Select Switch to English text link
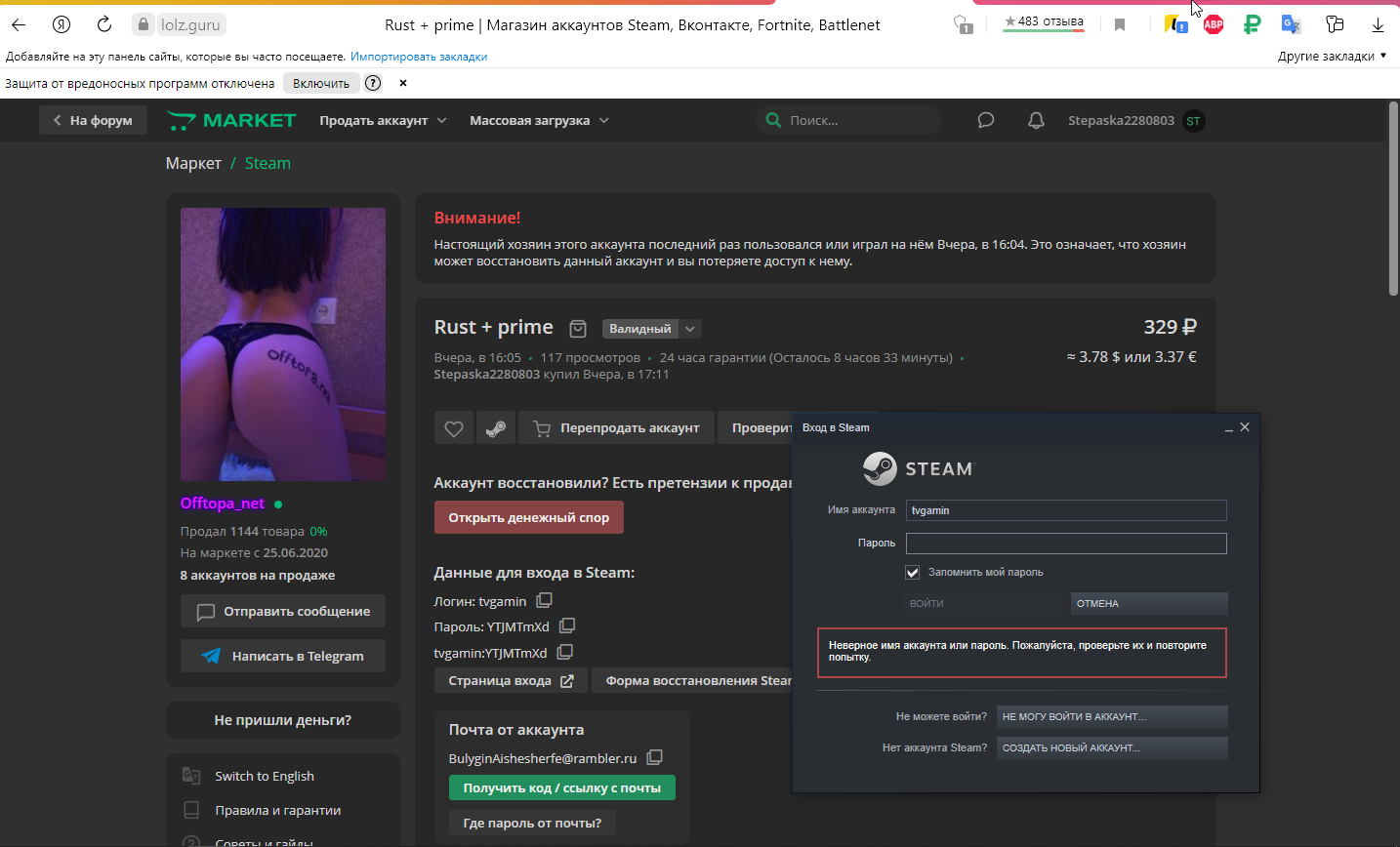 click(x=265, y=776)
